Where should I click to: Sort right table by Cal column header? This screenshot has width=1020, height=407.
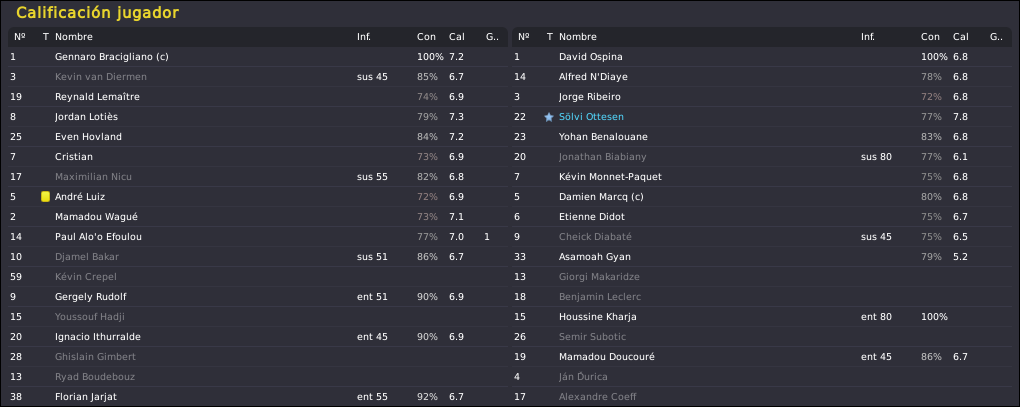click(x=960, y=37)
